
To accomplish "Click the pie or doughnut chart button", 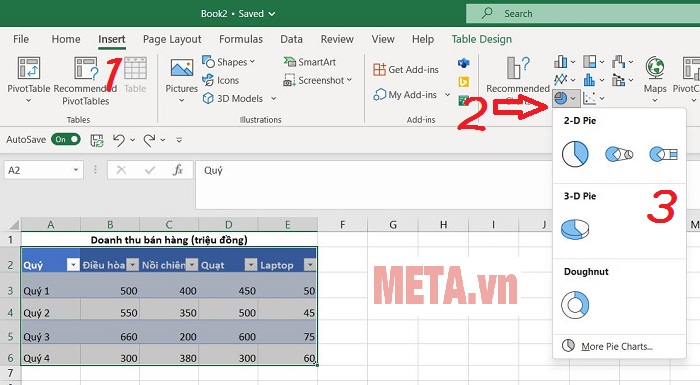I will point(566,98).
